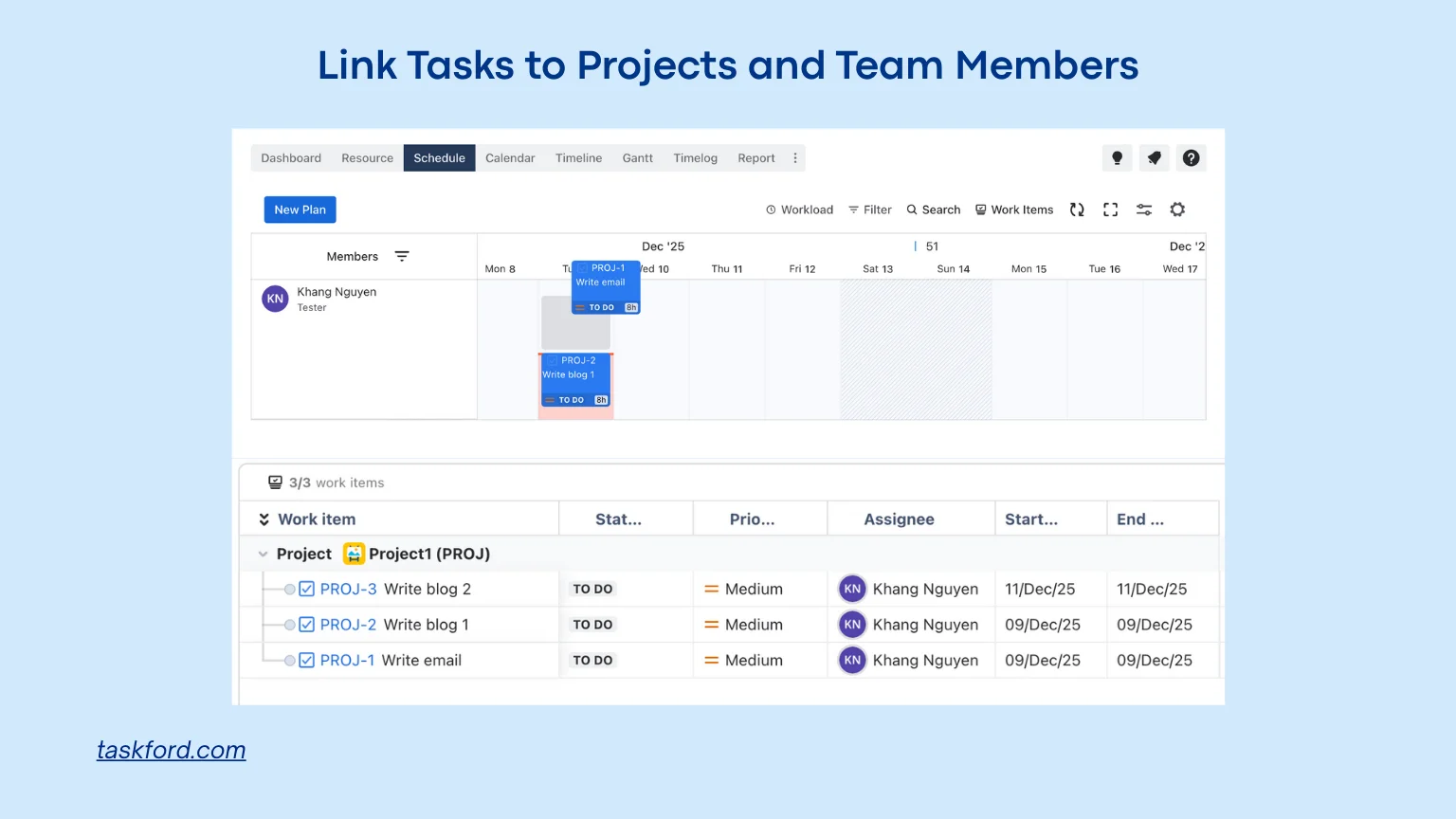Click the rocket icon in top bar
Screen dimensions: 1456x819
[x=1154, y=158]
